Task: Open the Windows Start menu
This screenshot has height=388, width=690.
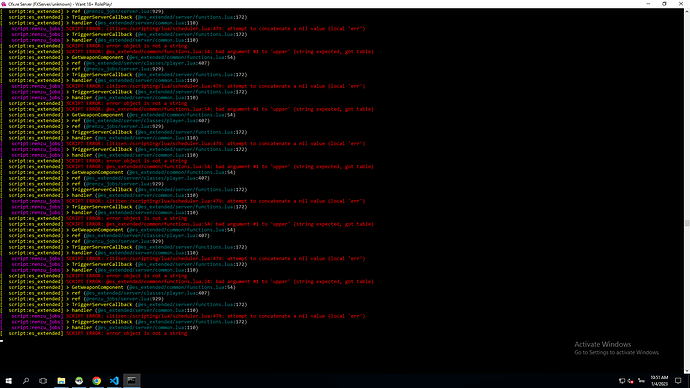Action: coord(9,381)
